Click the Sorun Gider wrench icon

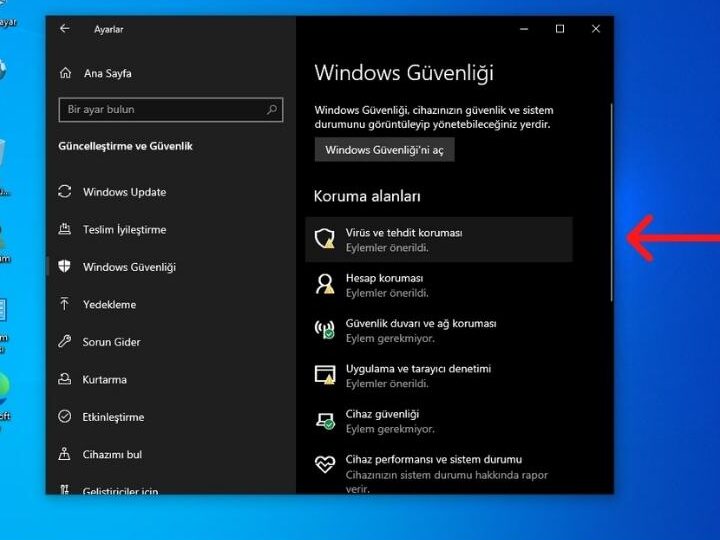(x=65, y=341)
